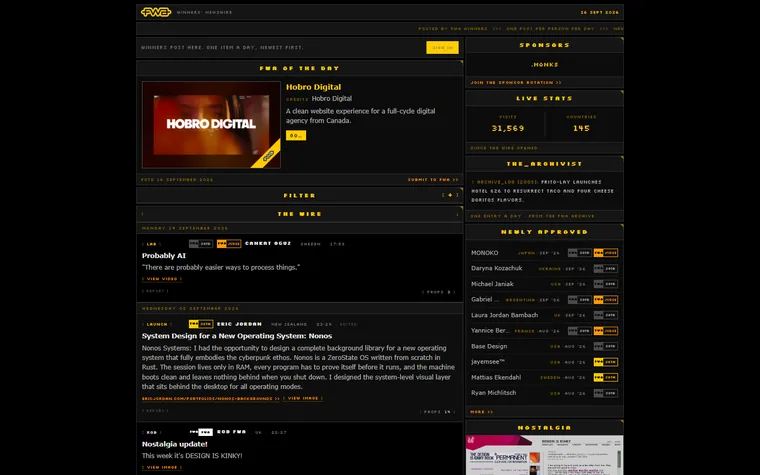Open Laura Jordan Bambach profile

pos(505,315)
